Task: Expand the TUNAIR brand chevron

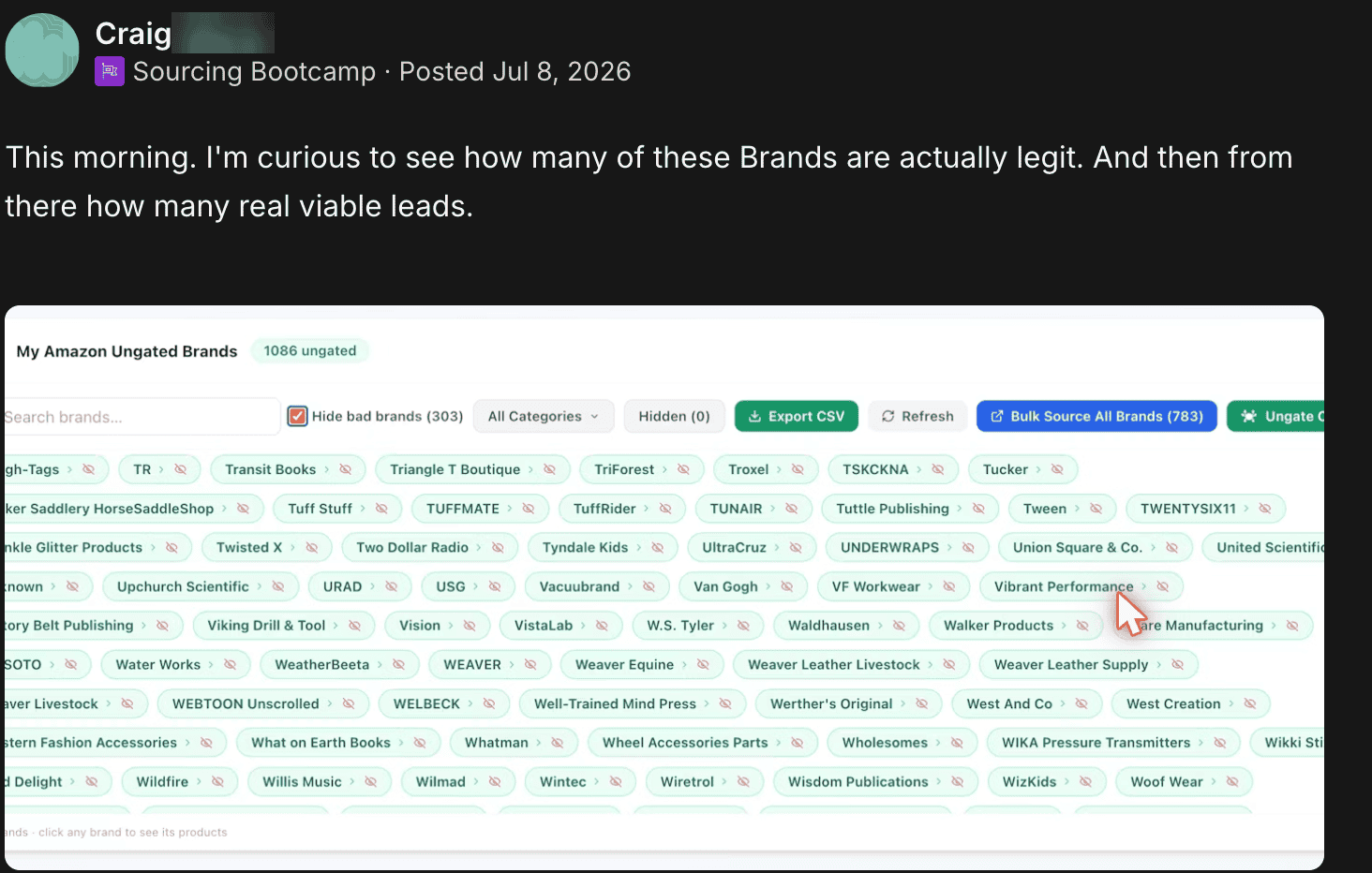Action: point(772,509)
